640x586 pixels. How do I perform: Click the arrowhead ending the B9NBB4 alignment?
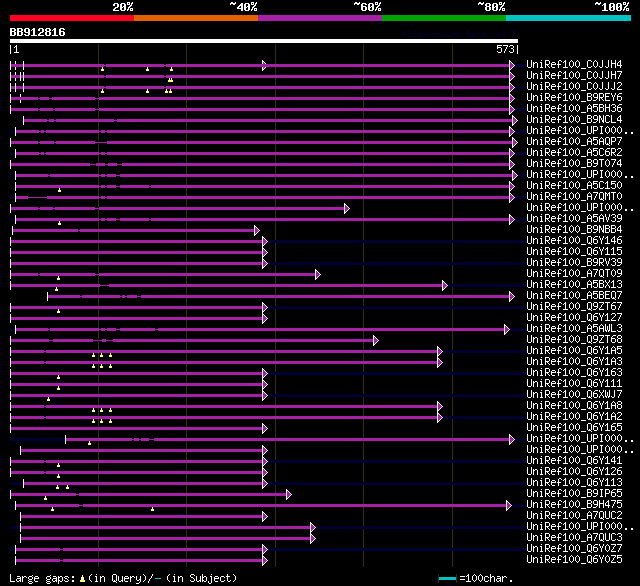(x=257, y=231)
